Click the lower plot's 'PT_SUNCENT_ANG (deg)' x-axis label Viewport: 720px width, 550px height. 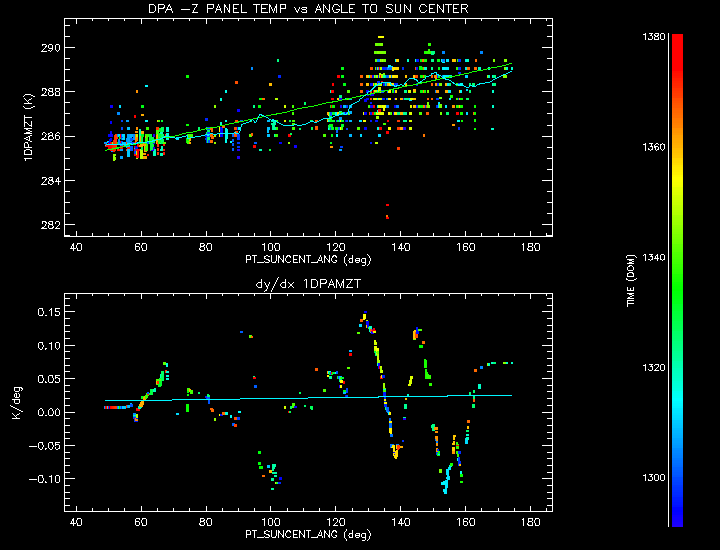(x=307, y=535)
